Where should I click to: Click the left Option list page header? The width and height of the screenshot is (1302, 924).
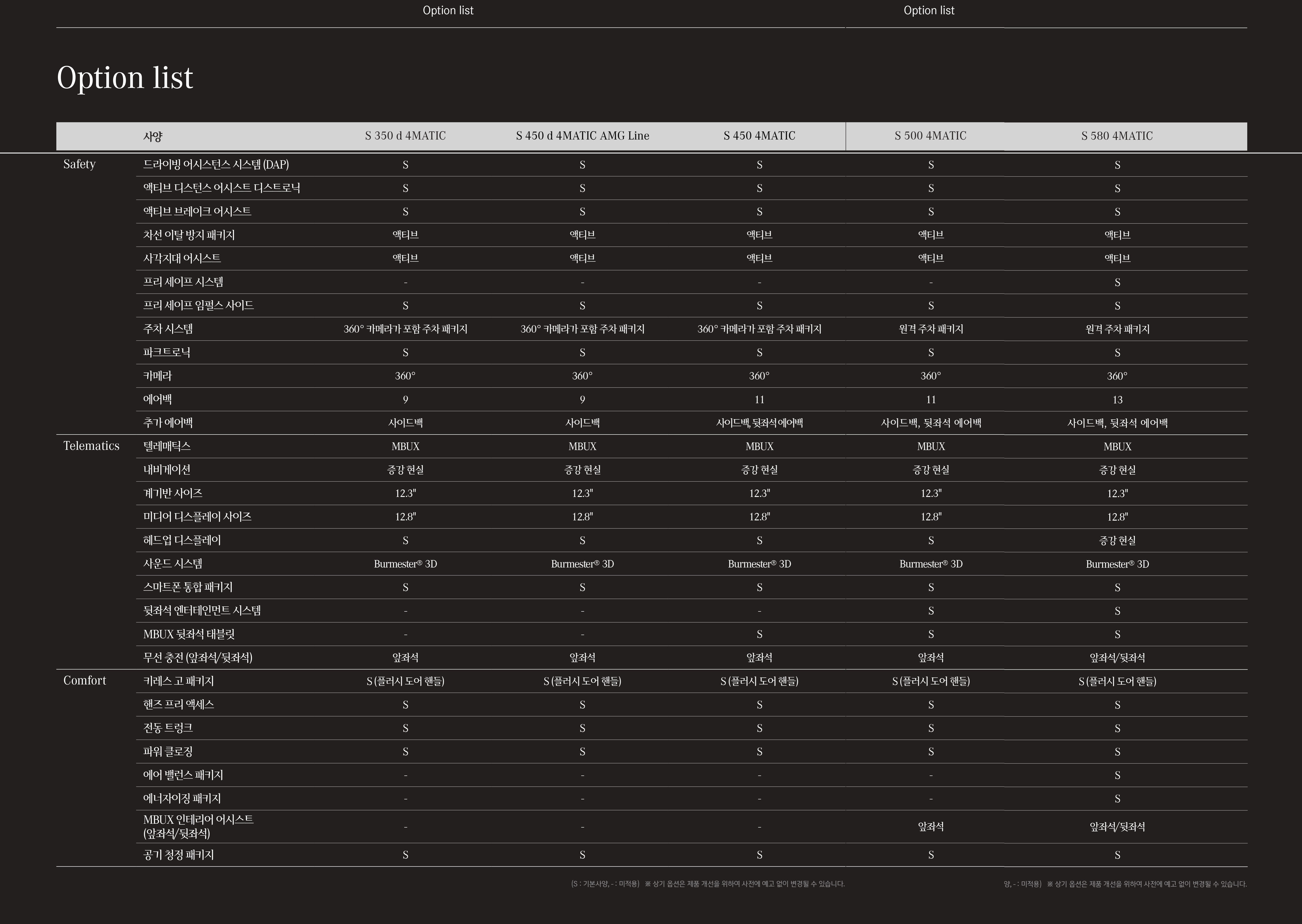pyautogui.click(x=448, y=10)
